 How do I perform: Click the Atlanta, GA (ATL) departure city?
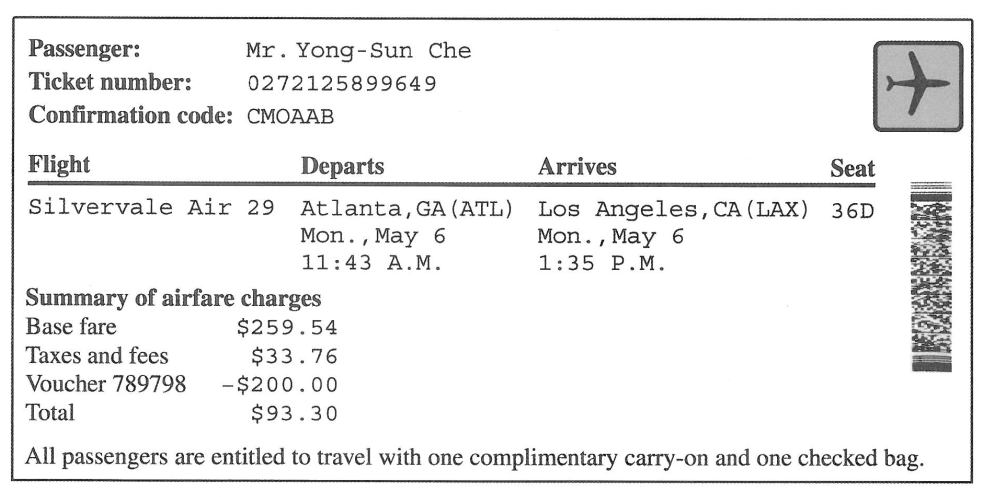pyautogui.click(x=406, y=210)
